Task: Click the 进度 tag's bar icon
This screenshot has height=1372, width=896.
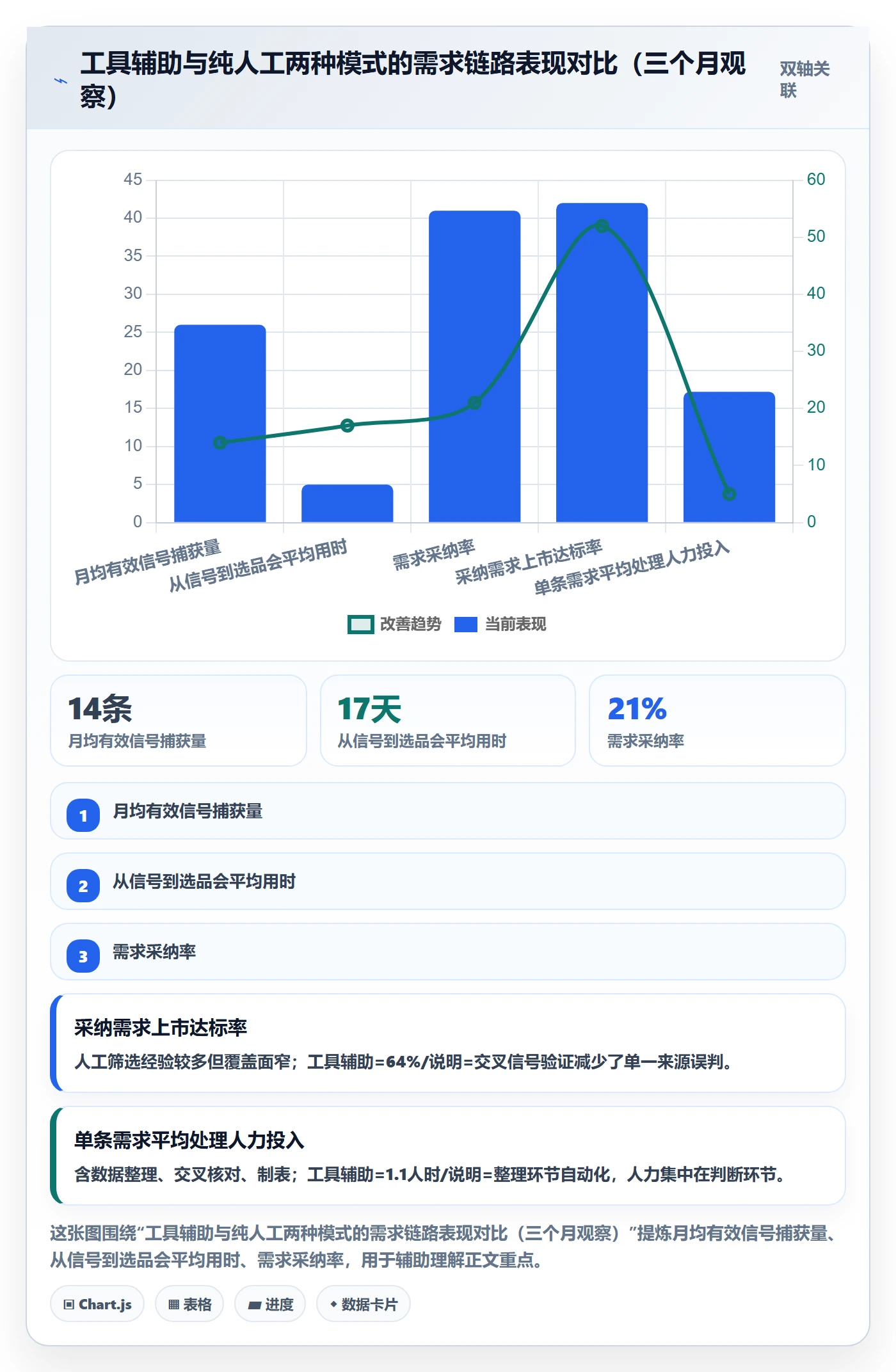Action: (x=255, y=1305)
